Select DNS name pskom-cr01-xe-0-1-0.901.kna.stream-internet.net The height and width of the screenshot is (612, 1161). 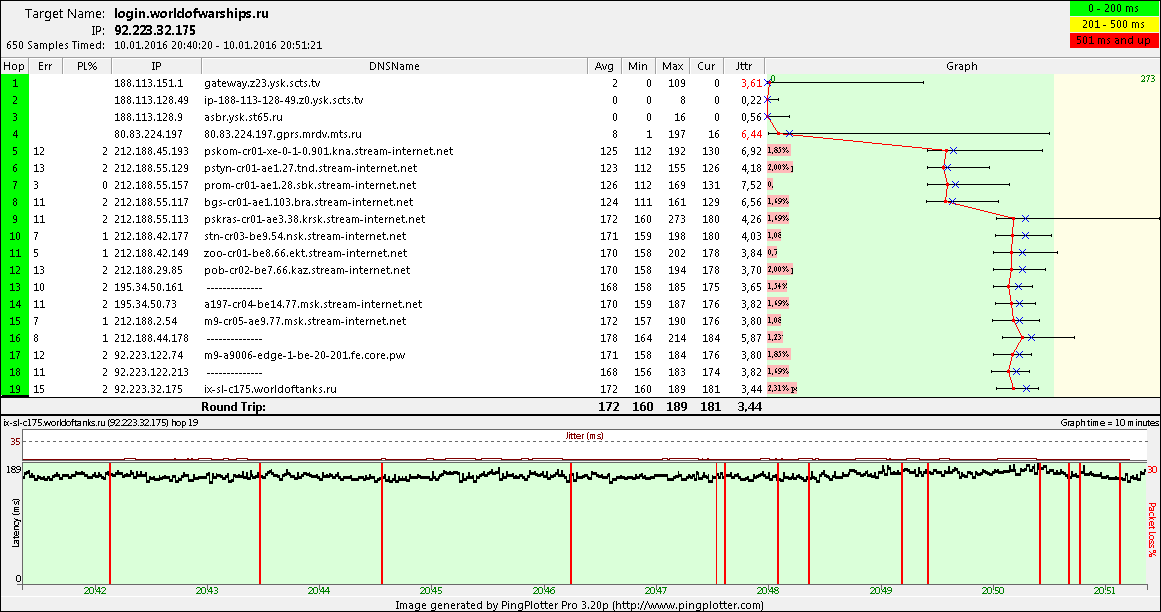[x=329, y=151]
